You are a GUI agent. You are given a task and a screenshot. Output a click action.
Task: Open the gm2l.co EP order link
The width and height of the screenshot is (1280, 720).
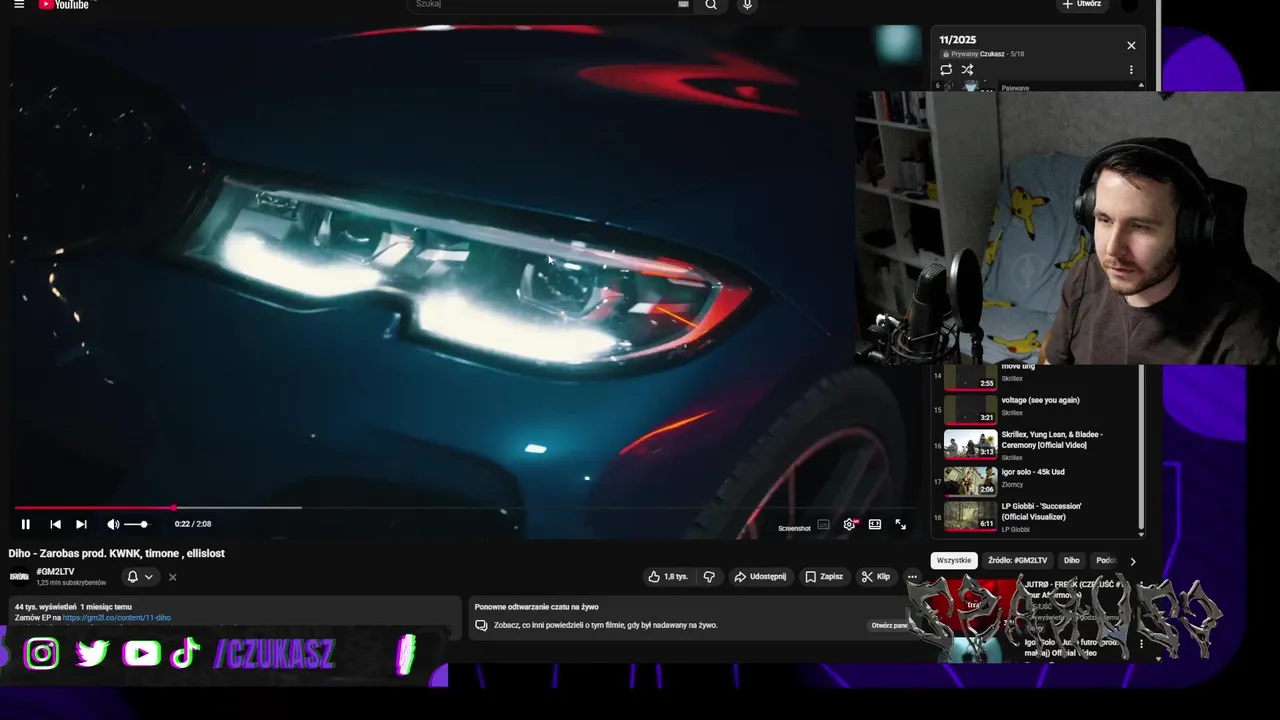point(116,618)
